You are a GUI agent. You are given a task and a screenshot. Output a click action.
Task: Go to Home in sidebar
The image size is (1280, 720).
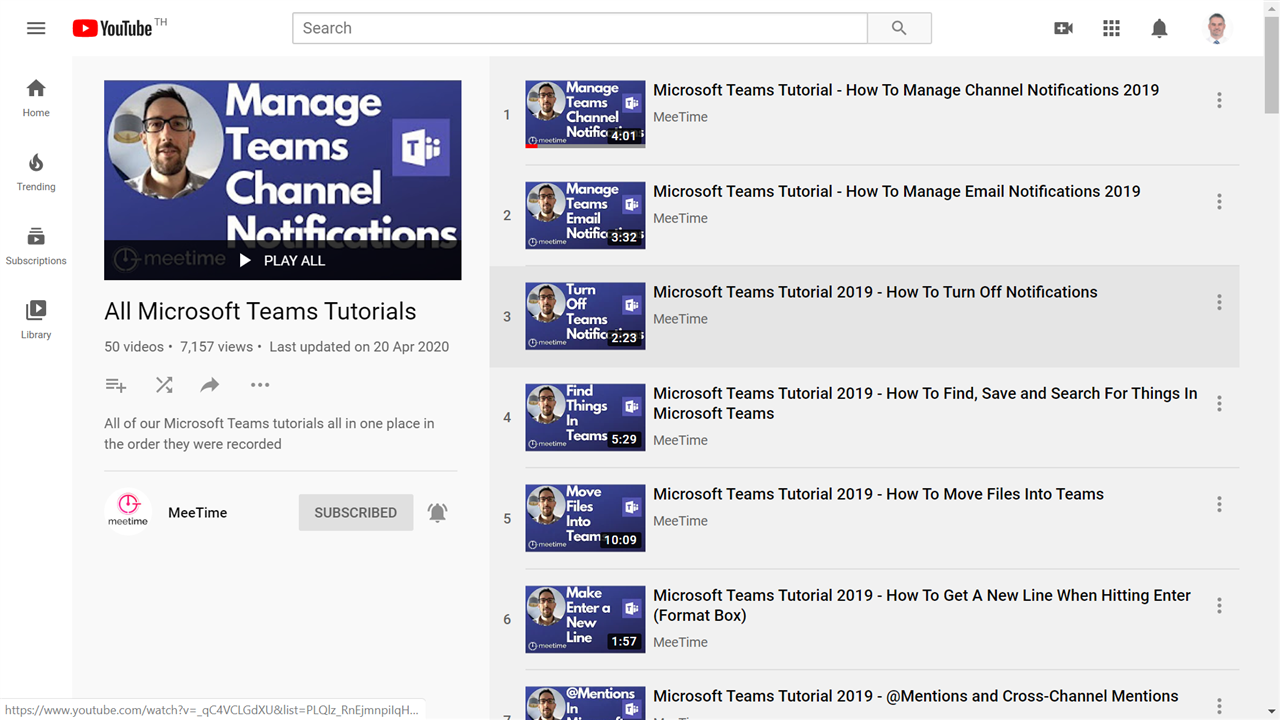tap(36, 98)
